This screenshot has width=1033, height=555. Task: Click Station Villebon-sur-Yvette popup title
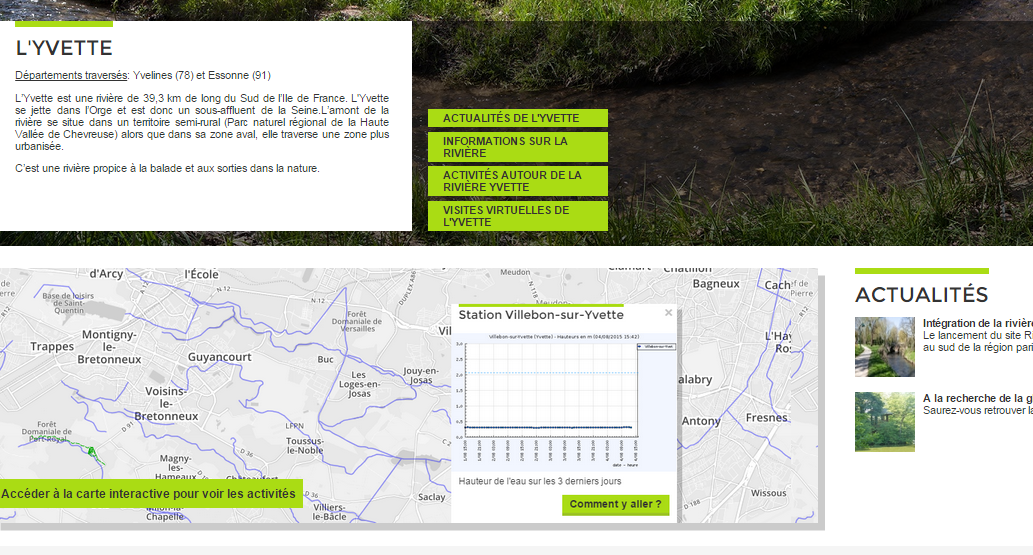[x=541, y=315]
